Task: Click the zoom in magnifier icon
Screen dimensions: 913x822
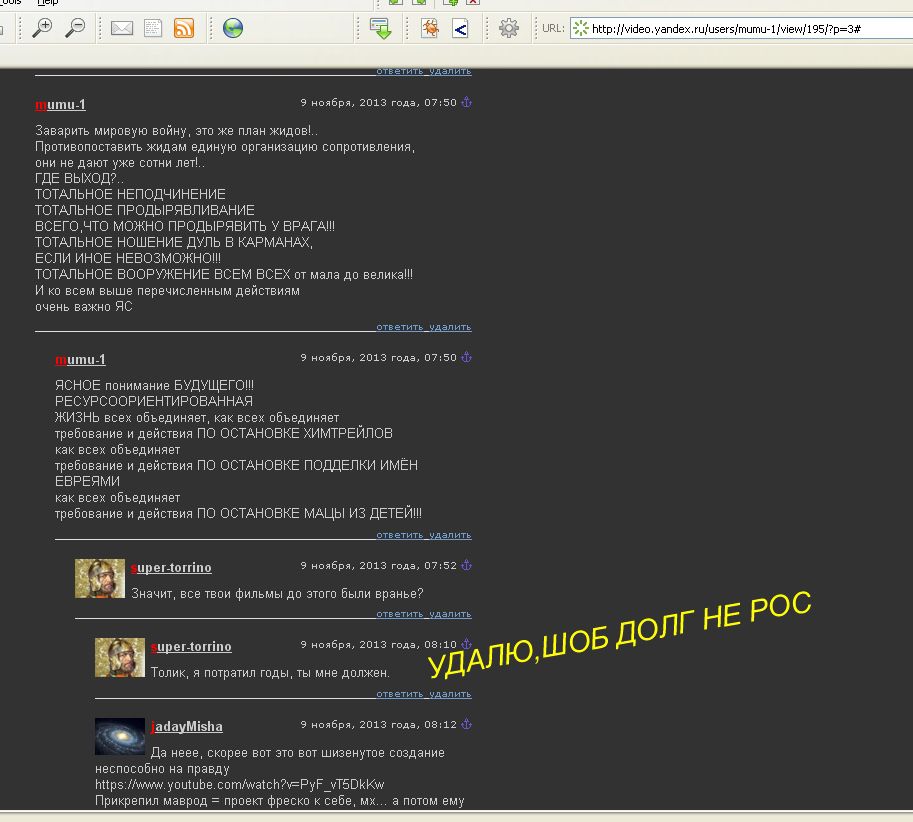Action: coord(43,28)
